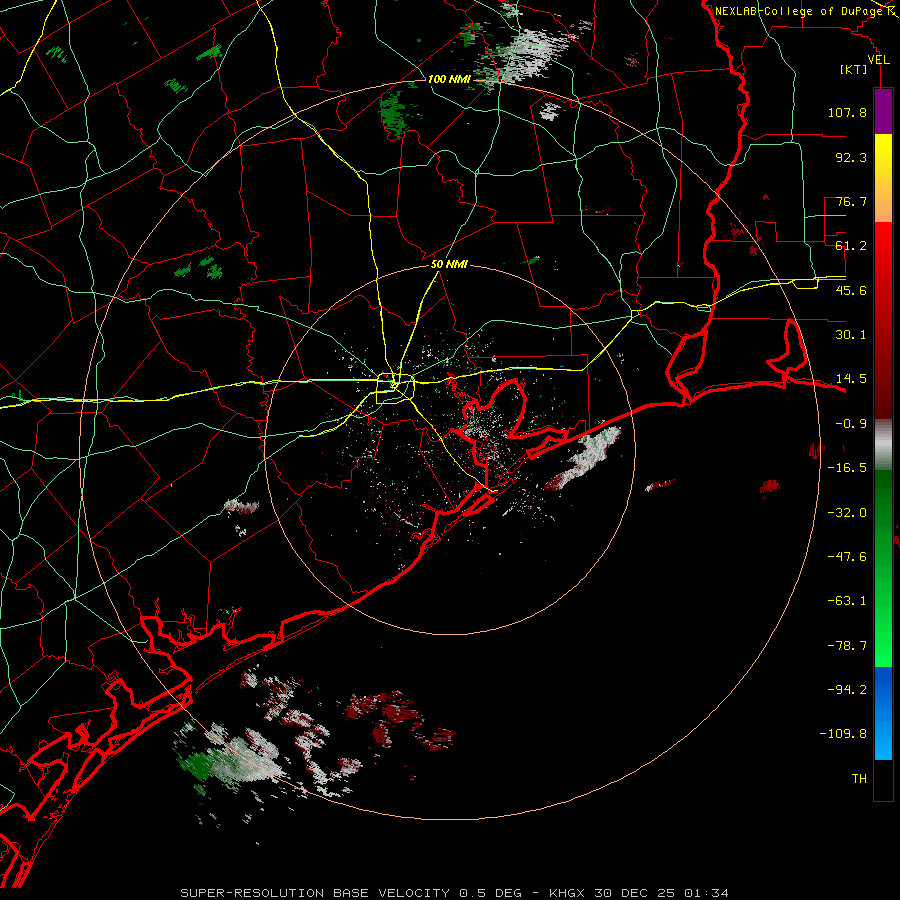This screenshot has width=900, height=900.
Task: Click the gray echo band just offshore inside 50 NMI ring
Action: pos(583,458)
